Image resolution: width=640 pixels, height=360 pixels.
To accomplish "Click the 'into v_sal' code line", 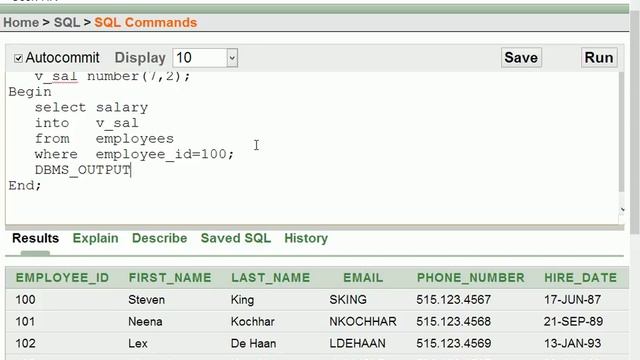I will click(x=87, y=123).
